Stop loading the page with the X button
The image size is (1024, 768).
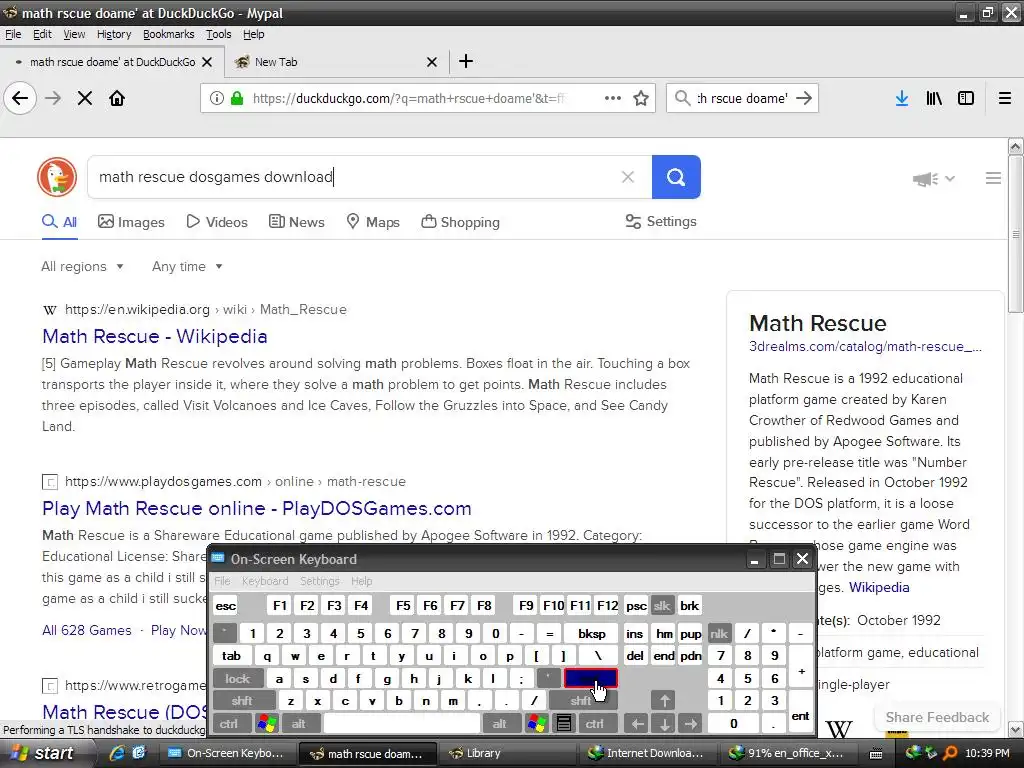85,99
